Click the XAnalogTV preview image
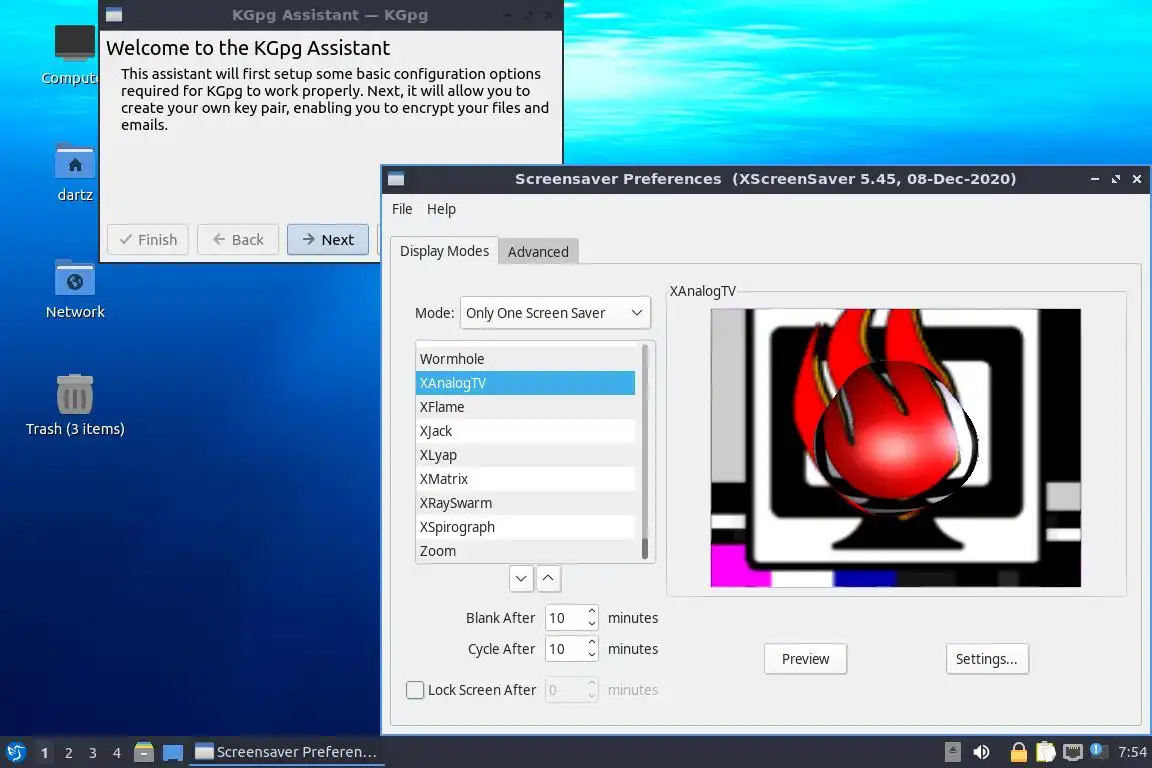1152x768 pixels. pos(896,448)
